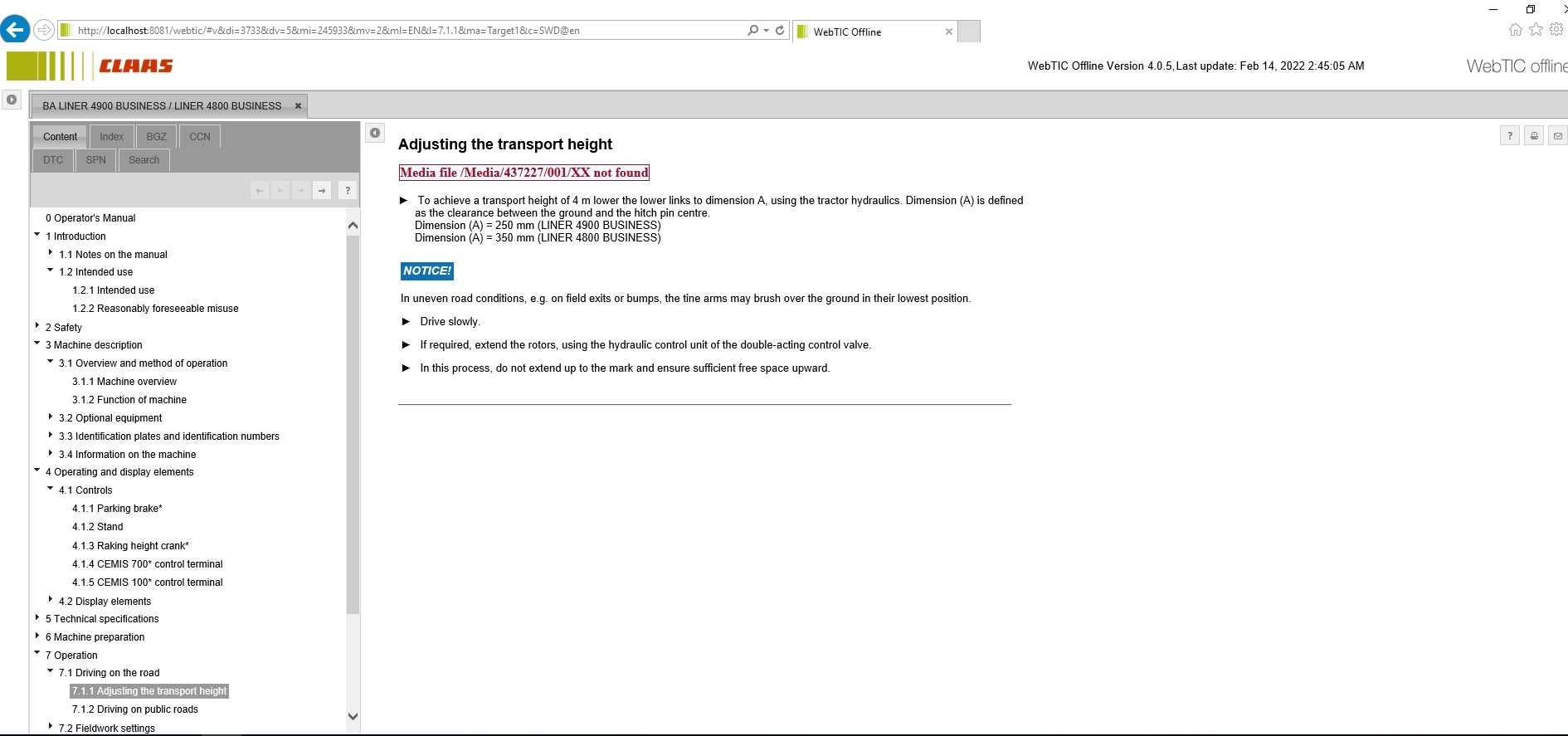The width and height of the screenshot is (1568, 736).
Task: Open the DTC tab
Action: pyautogui.click(x=53, y=160)
